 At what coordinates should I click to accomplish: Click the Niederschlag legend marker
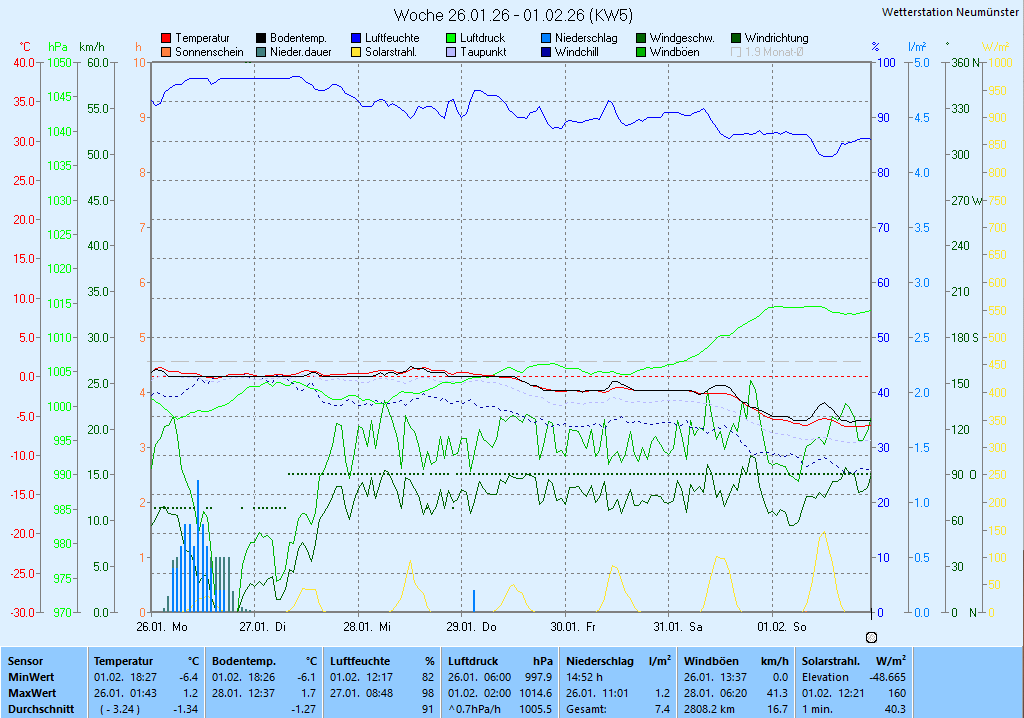546,38
